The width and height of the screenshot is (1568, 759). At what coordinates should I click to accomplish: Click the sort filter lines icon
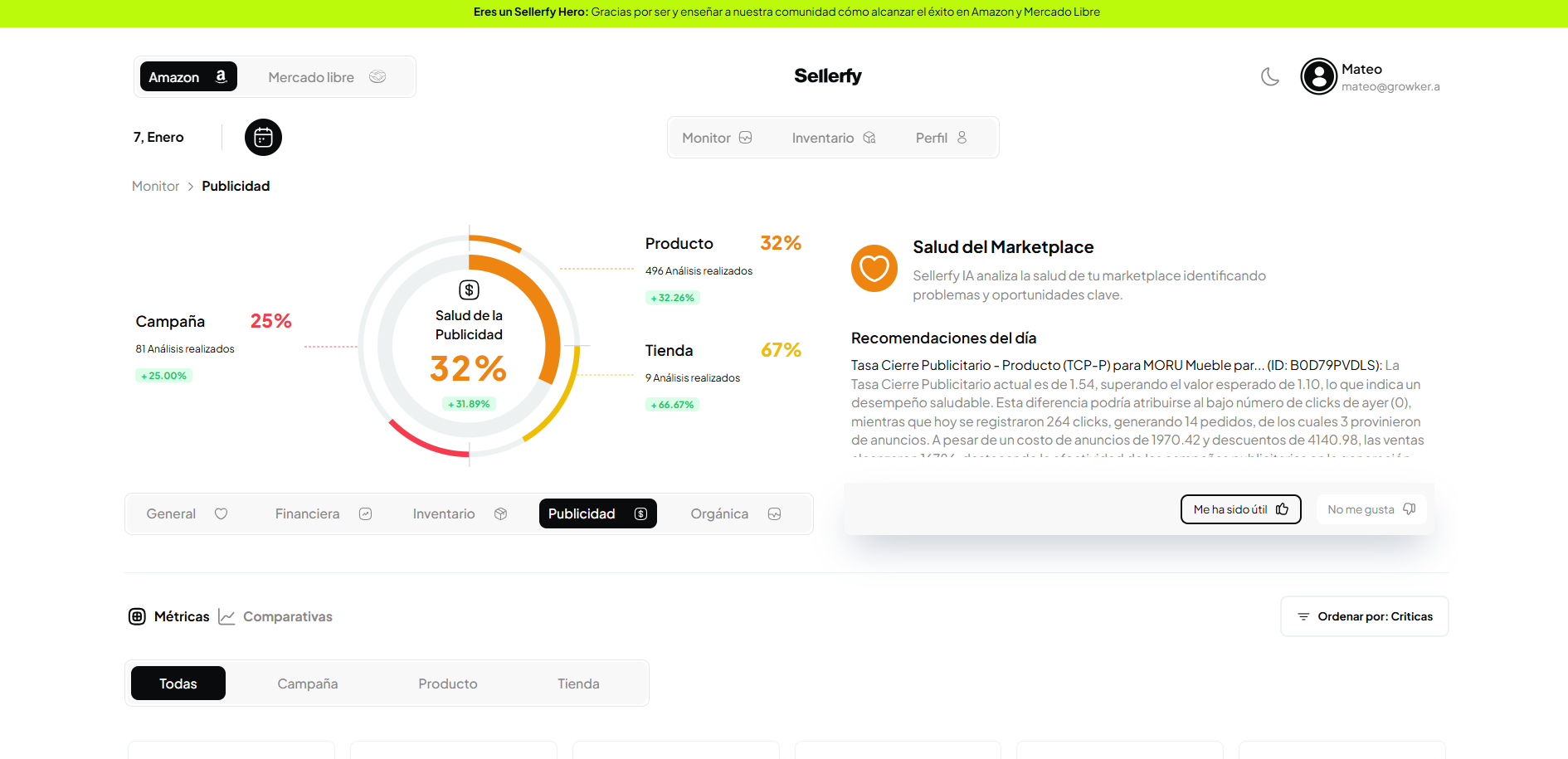coord(1303,616)
